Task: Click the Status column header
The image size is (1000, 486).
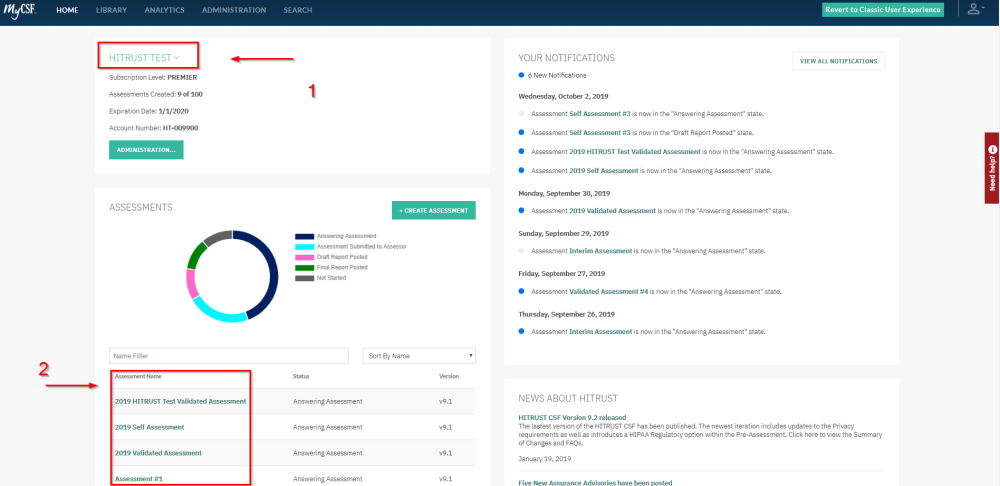Action: [x=301, y=376]
